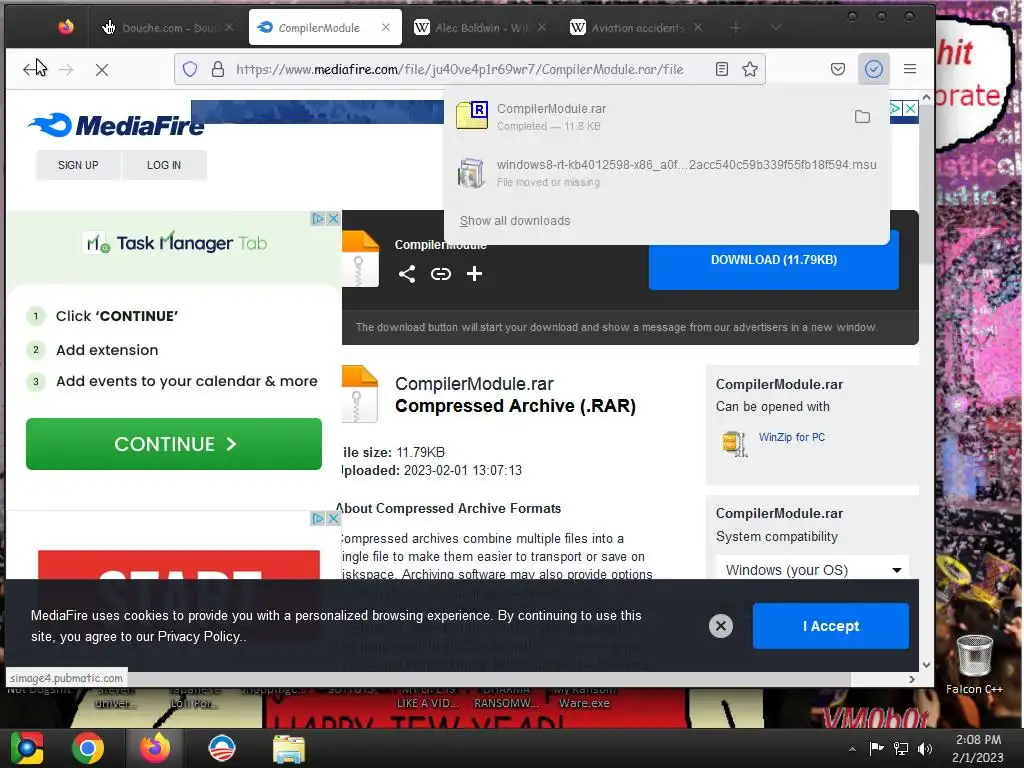Click the forward navigation arrow
Image resolution: width=1024 pixels, height=768 pixels.
click(67, 69)
